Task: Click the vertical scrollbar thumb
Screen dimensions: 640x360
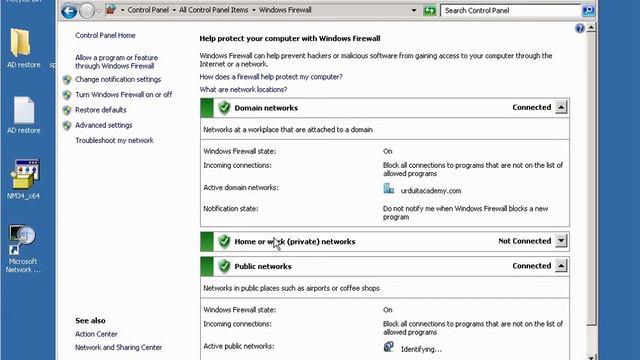Action: (x=591, y=179)
